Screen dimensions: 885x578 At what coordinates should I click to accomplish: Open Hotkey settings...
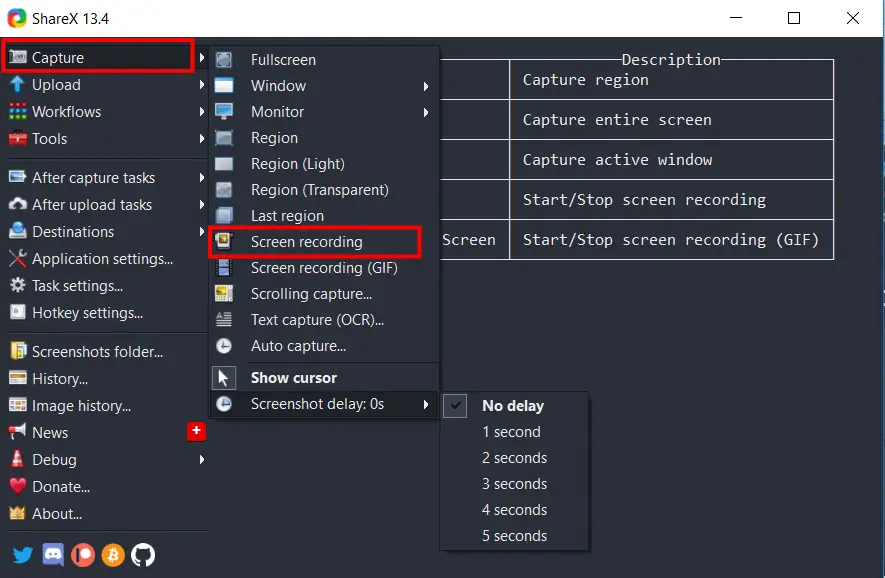pyautogui.click(x=106, y=312)
